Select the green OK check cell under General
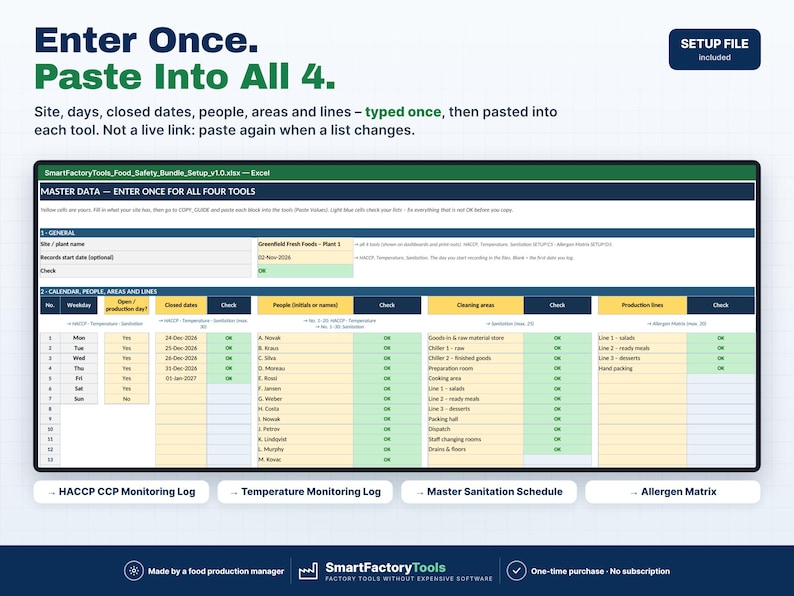 point(305,271)
